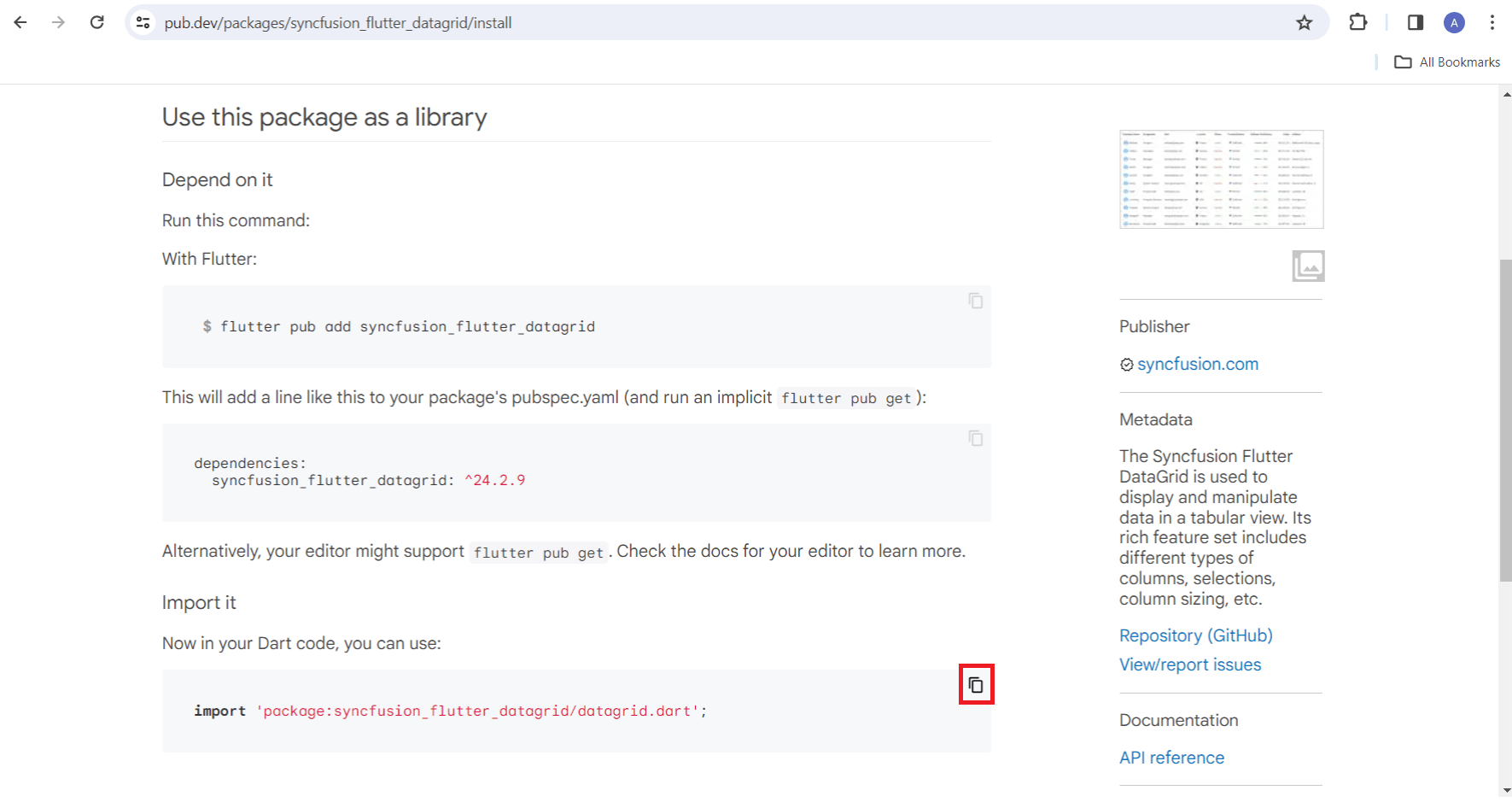Viewport: 1512px width, 802px height.
Task: Click the 'dependencies:' code line
Action: (x=250, y=463)
